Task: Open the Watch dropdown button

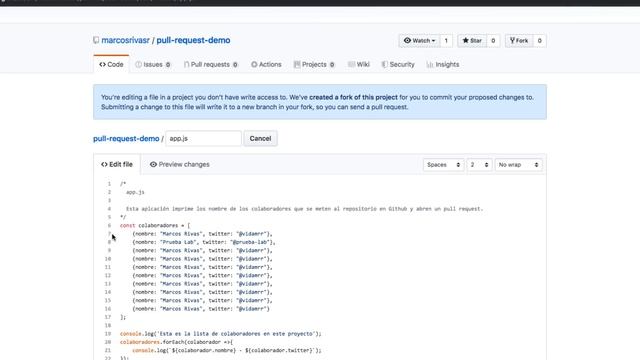Action: tap(420, 40)
